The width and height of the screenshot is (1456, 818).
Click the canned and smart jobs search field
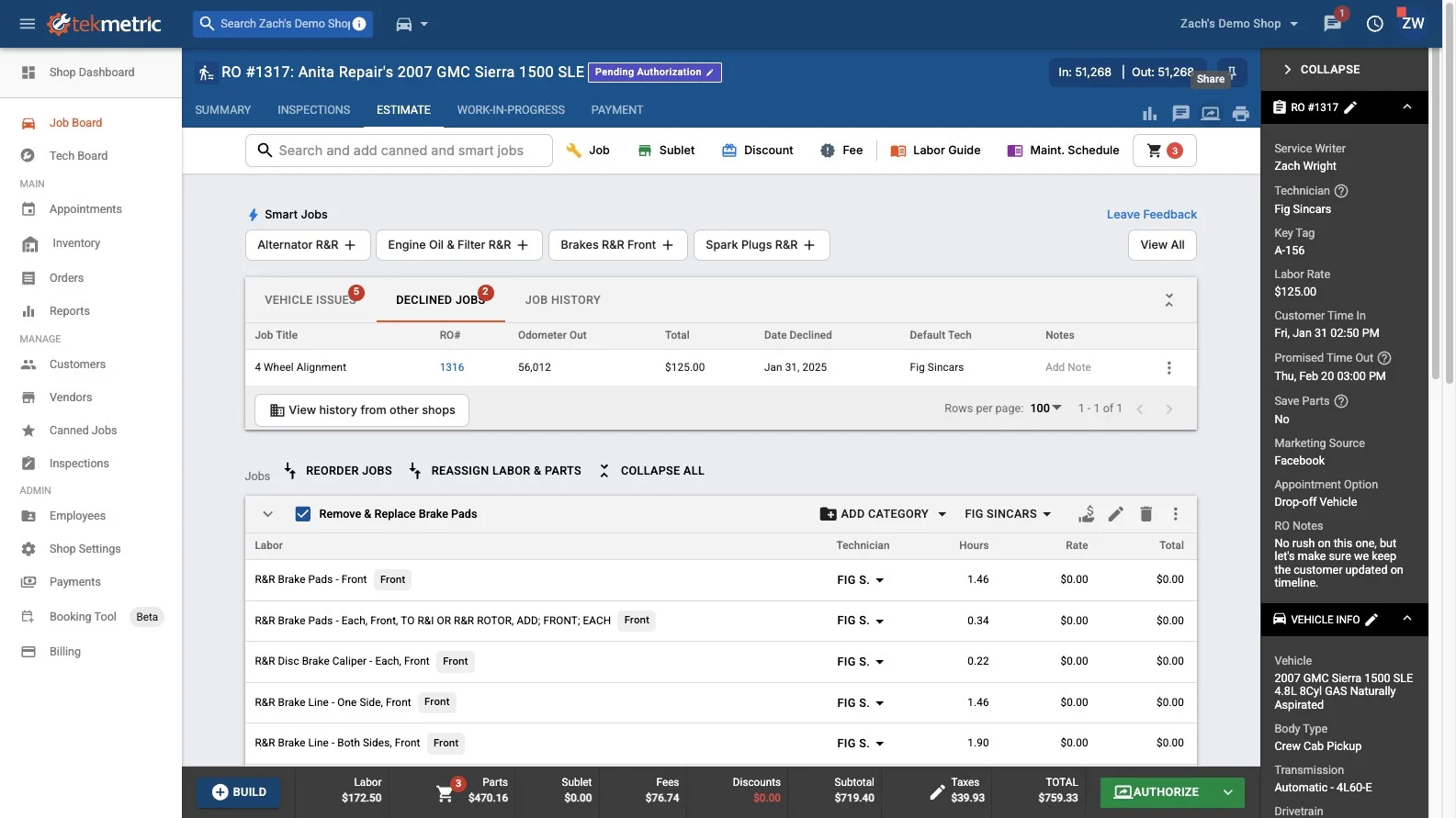point(399,151)
